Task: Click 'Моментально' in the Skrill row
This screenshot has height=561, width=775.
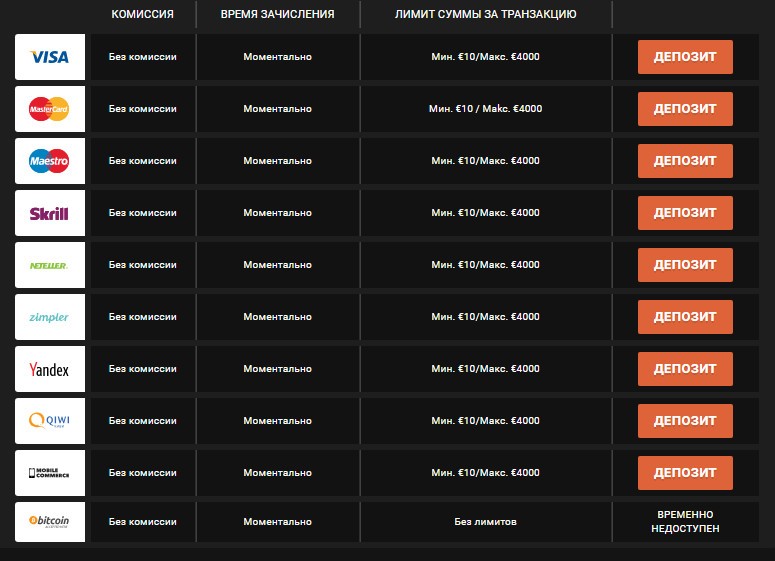Action: (277, 213)
